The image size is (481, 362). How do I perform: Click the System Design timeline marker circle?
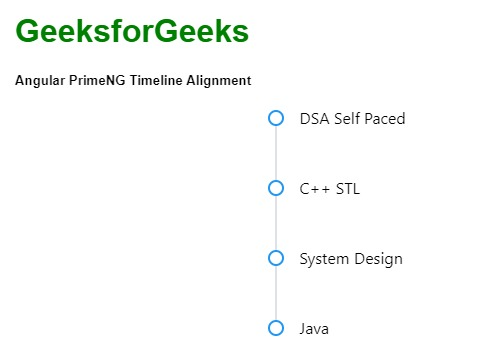pos(276,258)
